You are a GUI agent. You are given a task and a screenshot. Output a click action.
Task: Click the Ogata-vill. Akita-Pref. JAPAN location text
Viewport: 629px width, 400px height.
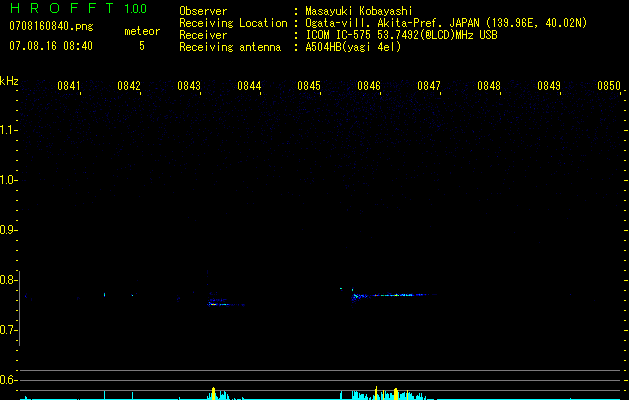coord(446,23)
